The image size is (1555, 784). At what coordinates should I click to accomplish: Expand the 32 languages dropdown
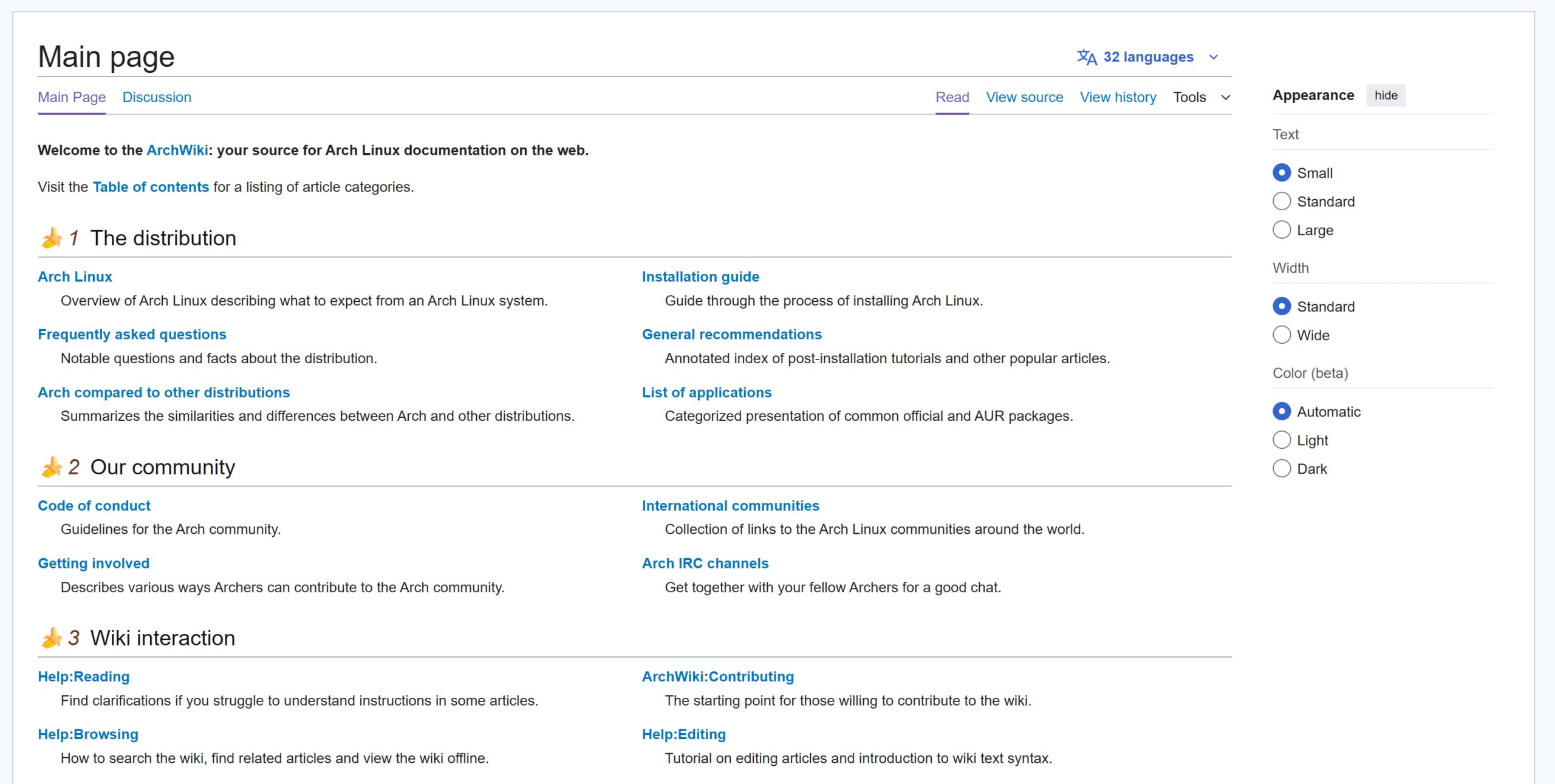(1148, 56)
